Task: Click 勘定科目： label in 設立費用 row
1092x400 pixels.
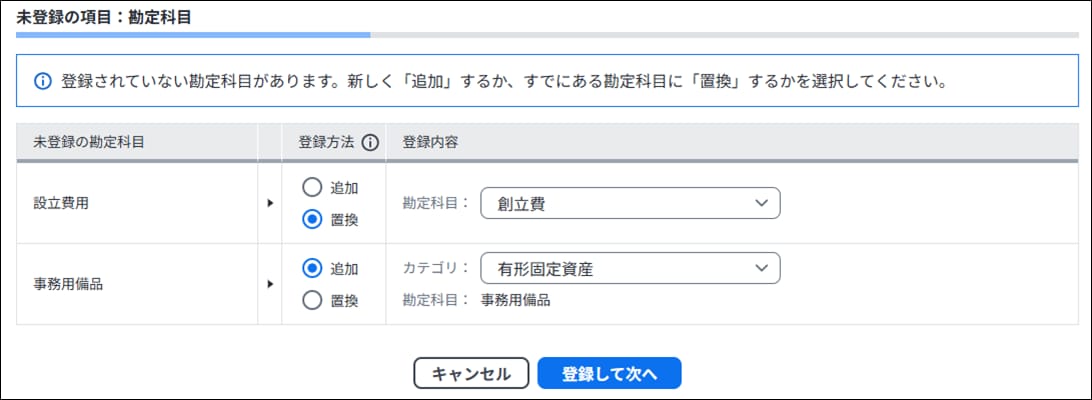Action: [x=437, y=203]
